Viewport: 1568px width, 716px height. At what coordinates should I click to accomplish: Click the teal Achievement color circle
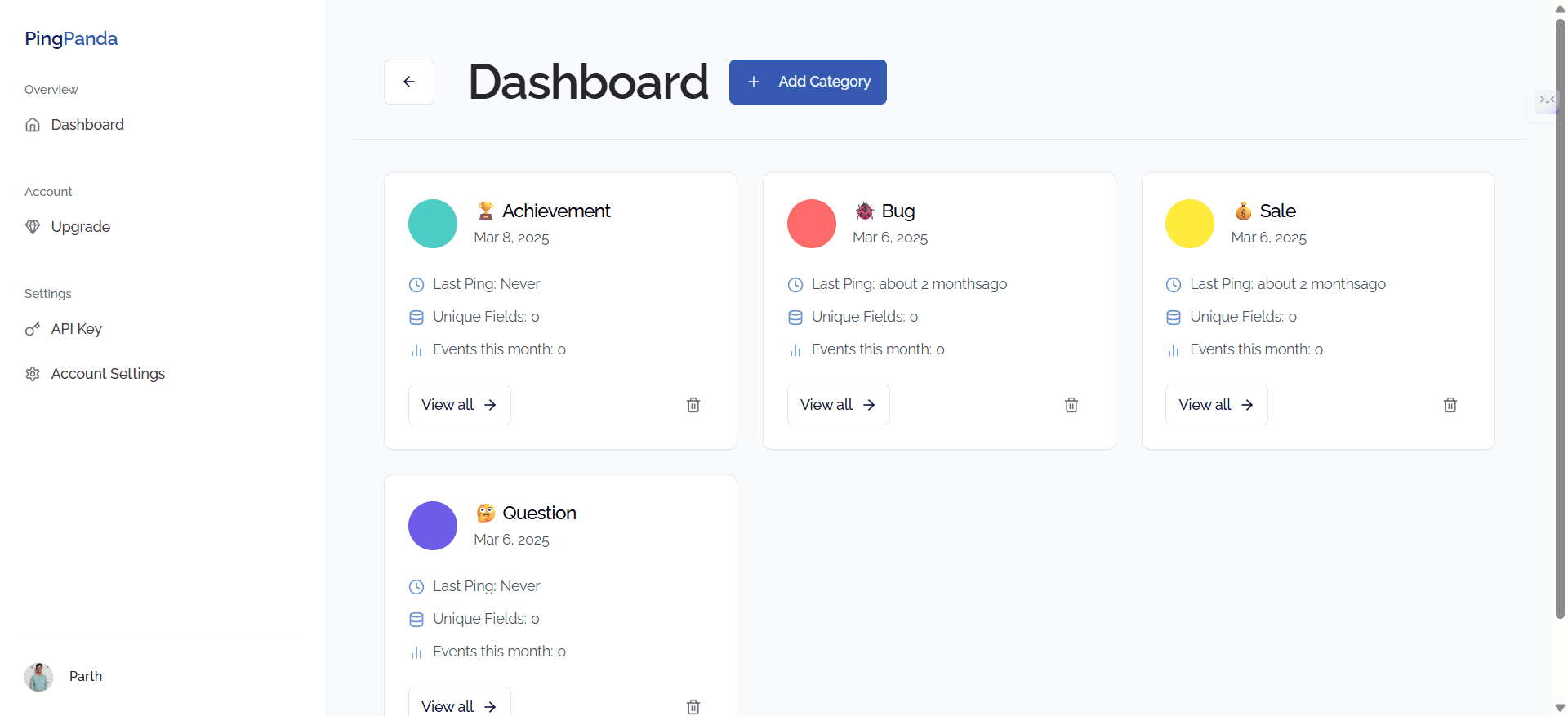click(432, 224)
